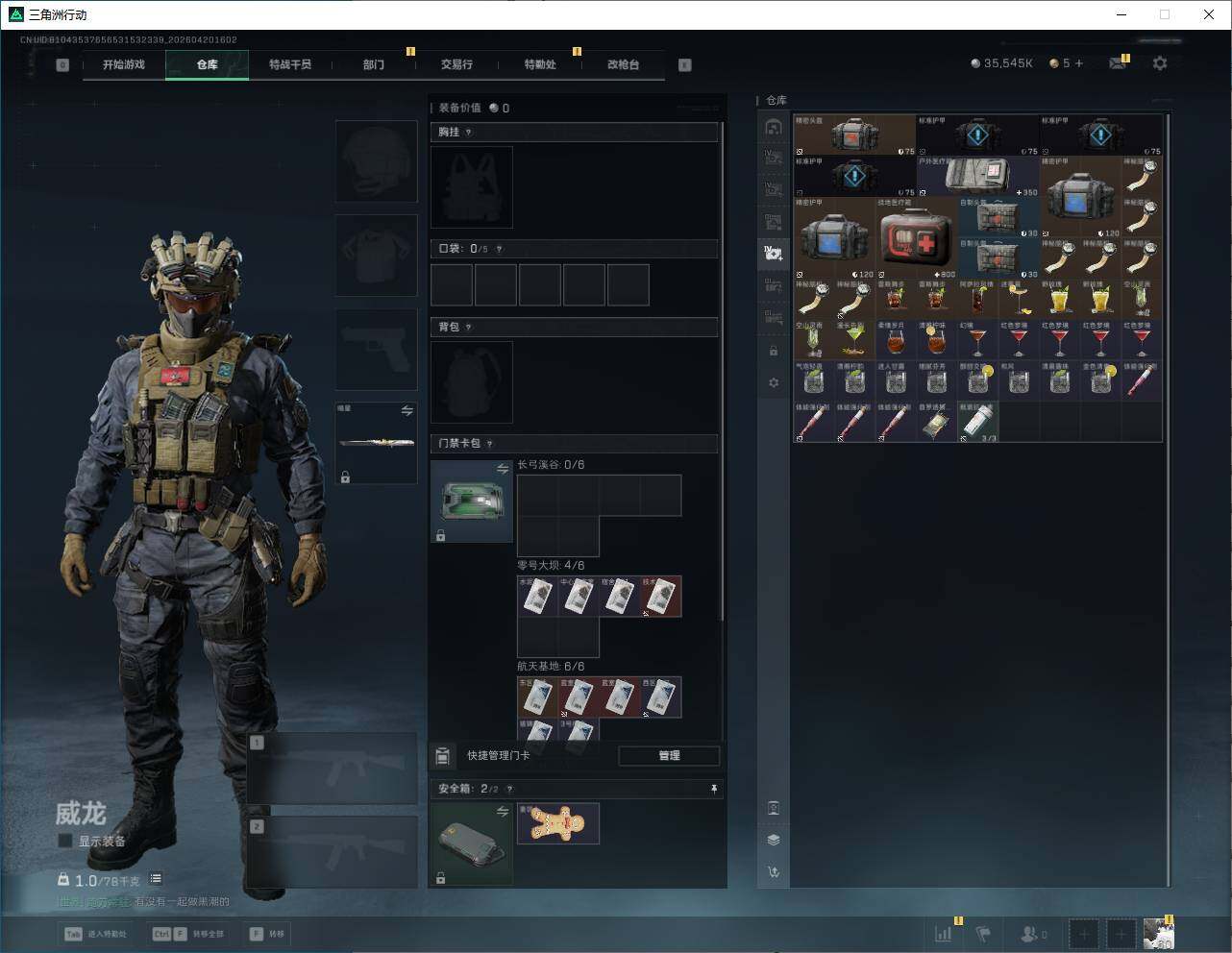The width and height of the screenshot is (1232, 953).
Task: Select the 仓库 tab
Action: (x=208, y=64)
